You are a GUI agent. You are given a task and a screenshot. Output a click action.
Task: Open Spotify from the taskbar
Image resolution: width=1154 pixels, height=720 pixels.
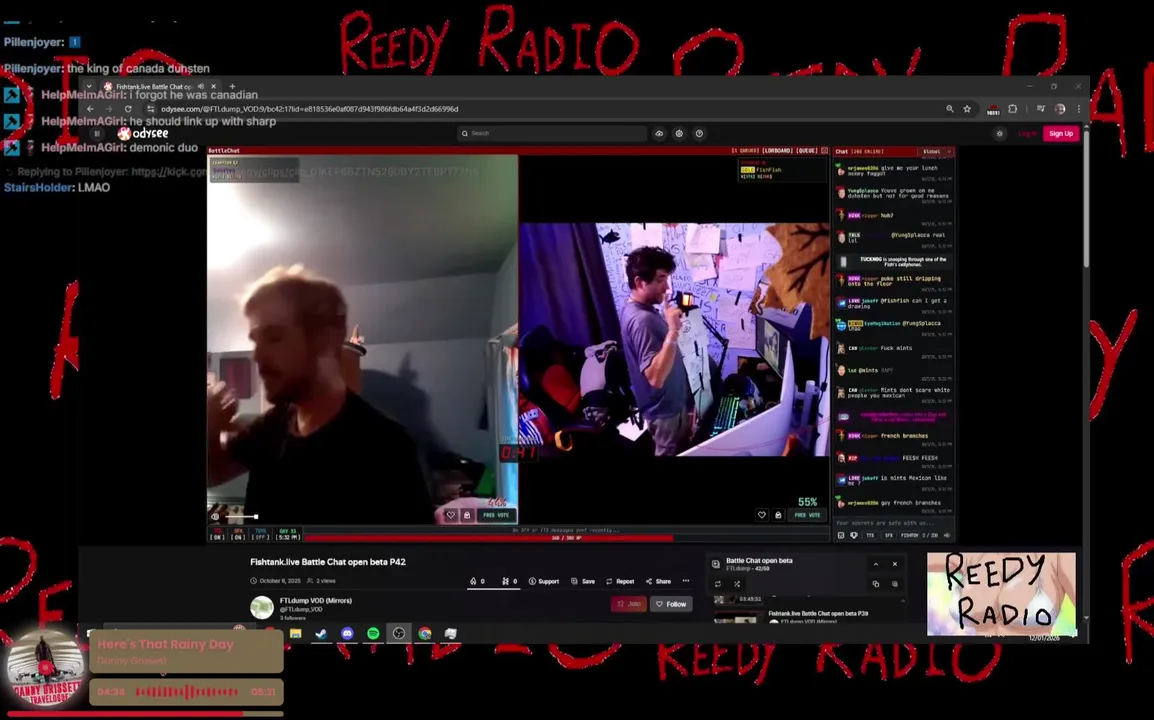point(373,633)
